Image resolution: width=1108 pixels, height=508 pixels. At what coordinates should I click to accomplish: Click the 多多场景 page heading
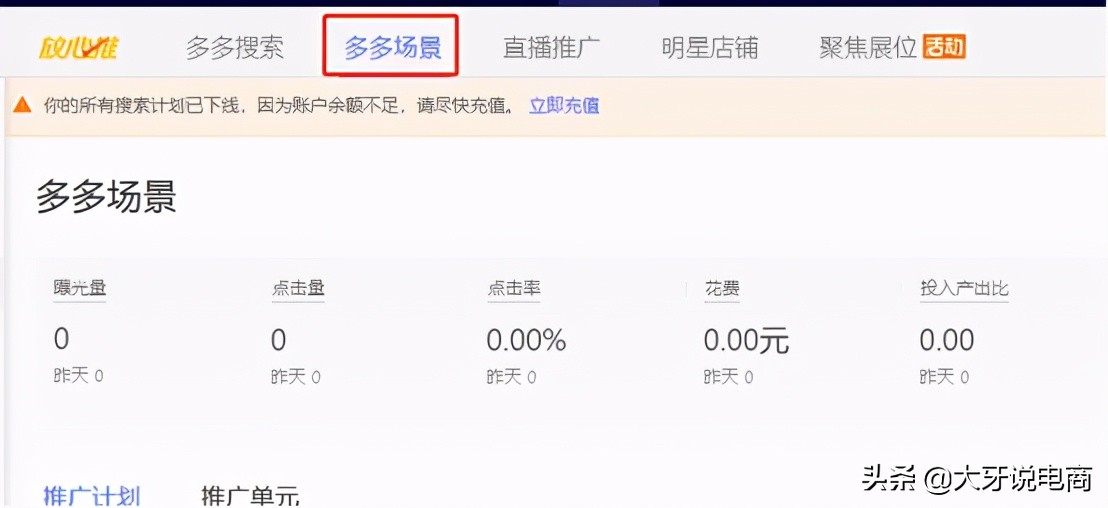tap(106, 196)
